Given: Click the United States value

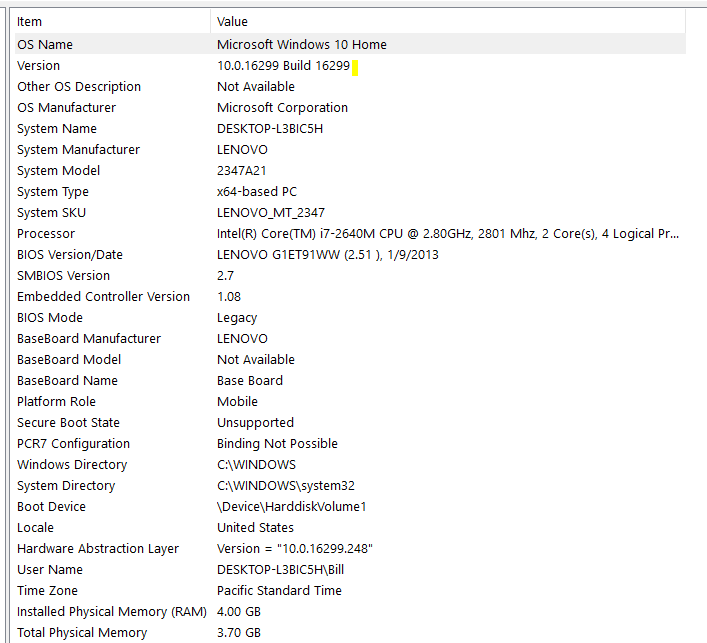Looking at the screenshot, I should tap(255, 528).
